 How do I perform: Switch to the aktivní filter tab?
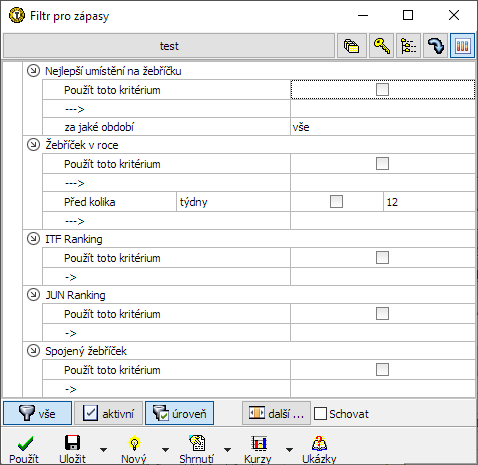(x=108, y=413)
